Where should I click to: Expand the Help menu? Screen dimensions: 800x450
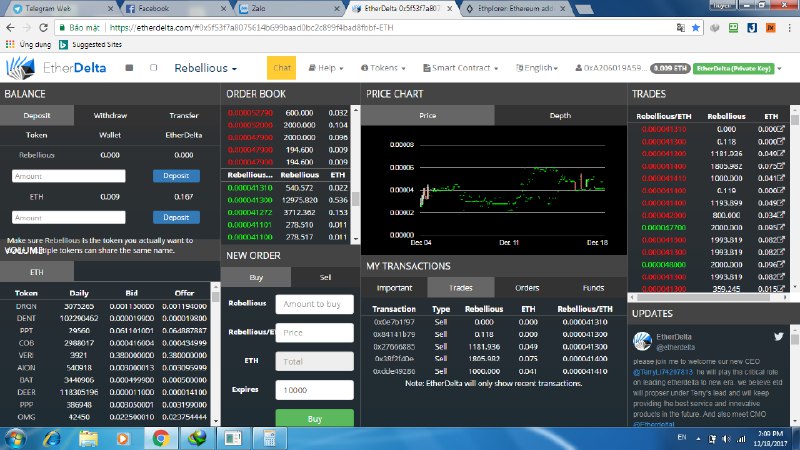point(326,68)
